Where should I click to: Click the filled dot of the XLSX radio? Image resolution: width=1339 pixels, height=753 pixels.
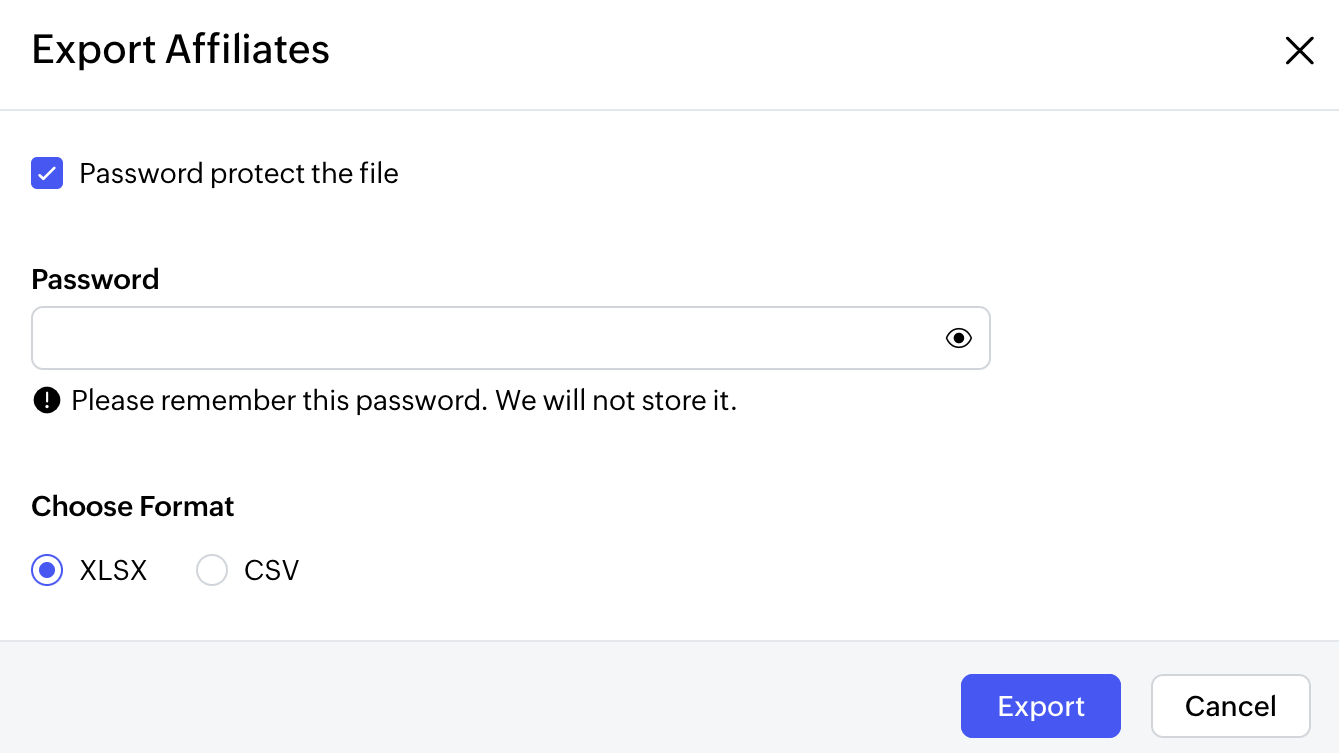(x=47, y=570)
